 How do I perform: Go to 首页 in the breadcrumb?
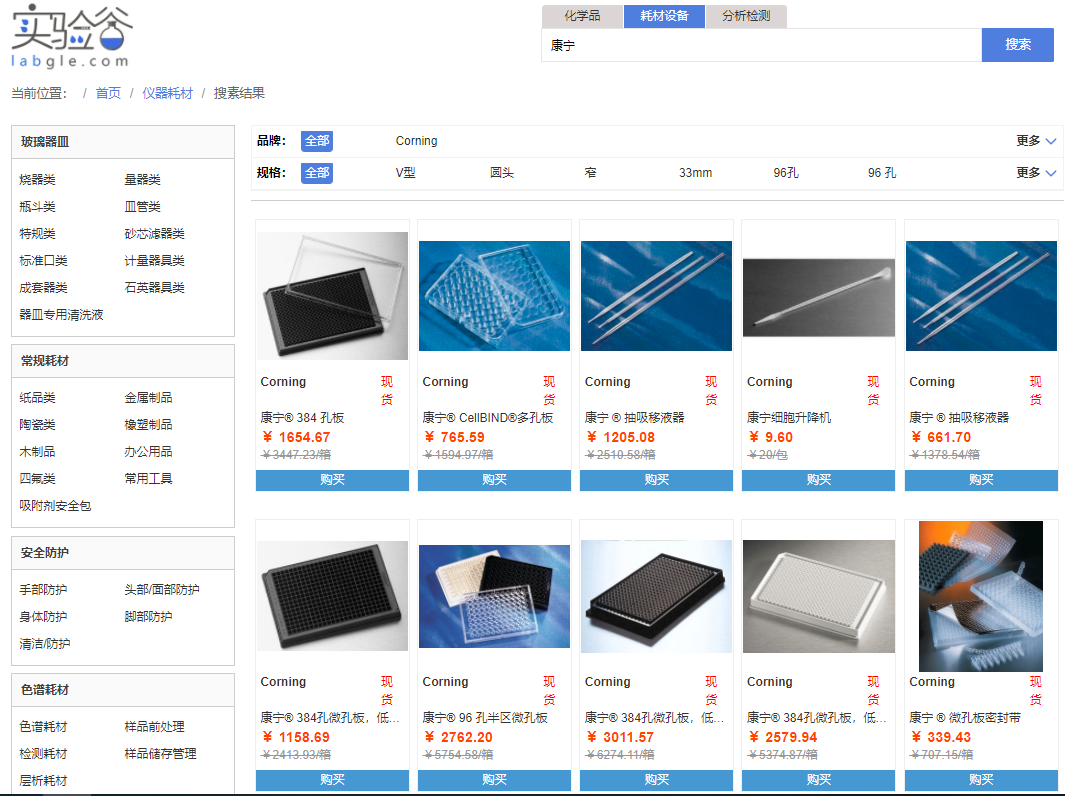coord(108,93)
